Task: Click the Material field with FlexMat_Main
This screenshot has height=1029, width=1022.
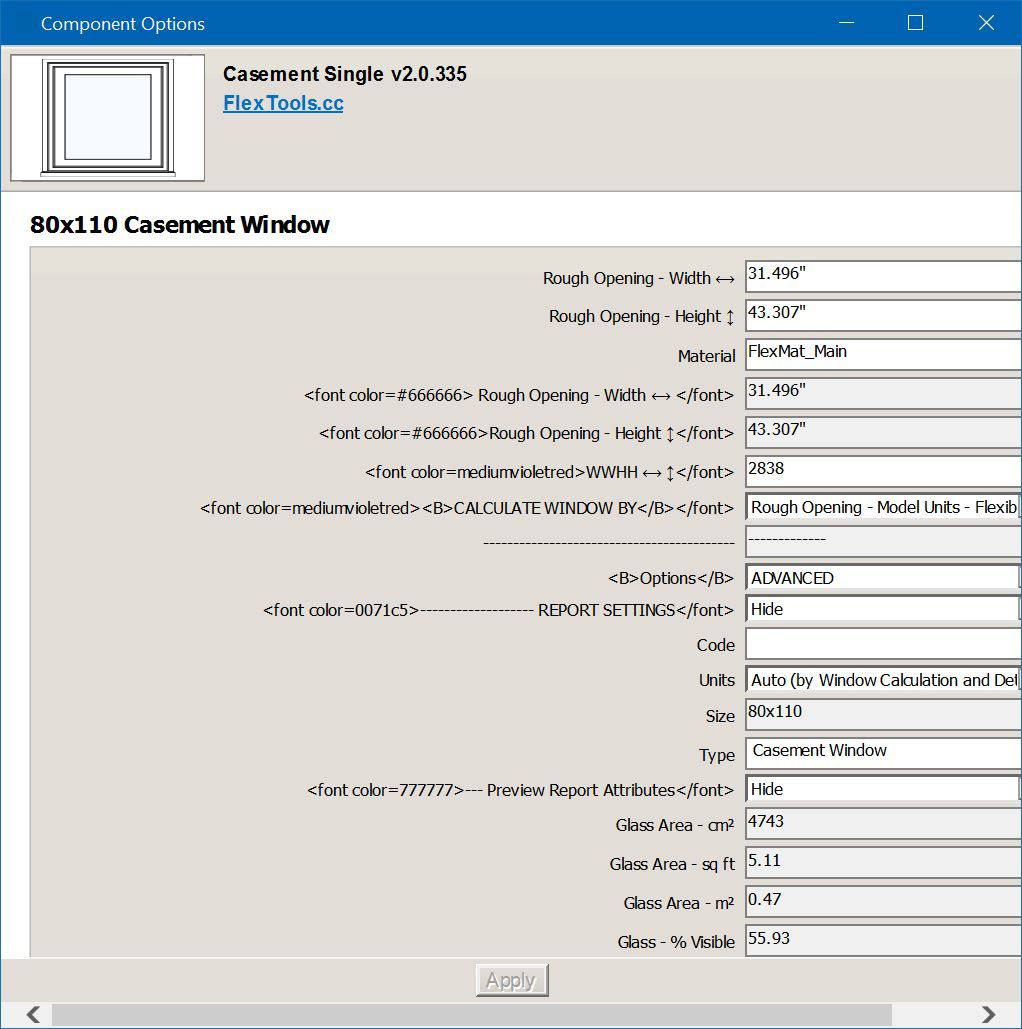Action: click(882, 354)
